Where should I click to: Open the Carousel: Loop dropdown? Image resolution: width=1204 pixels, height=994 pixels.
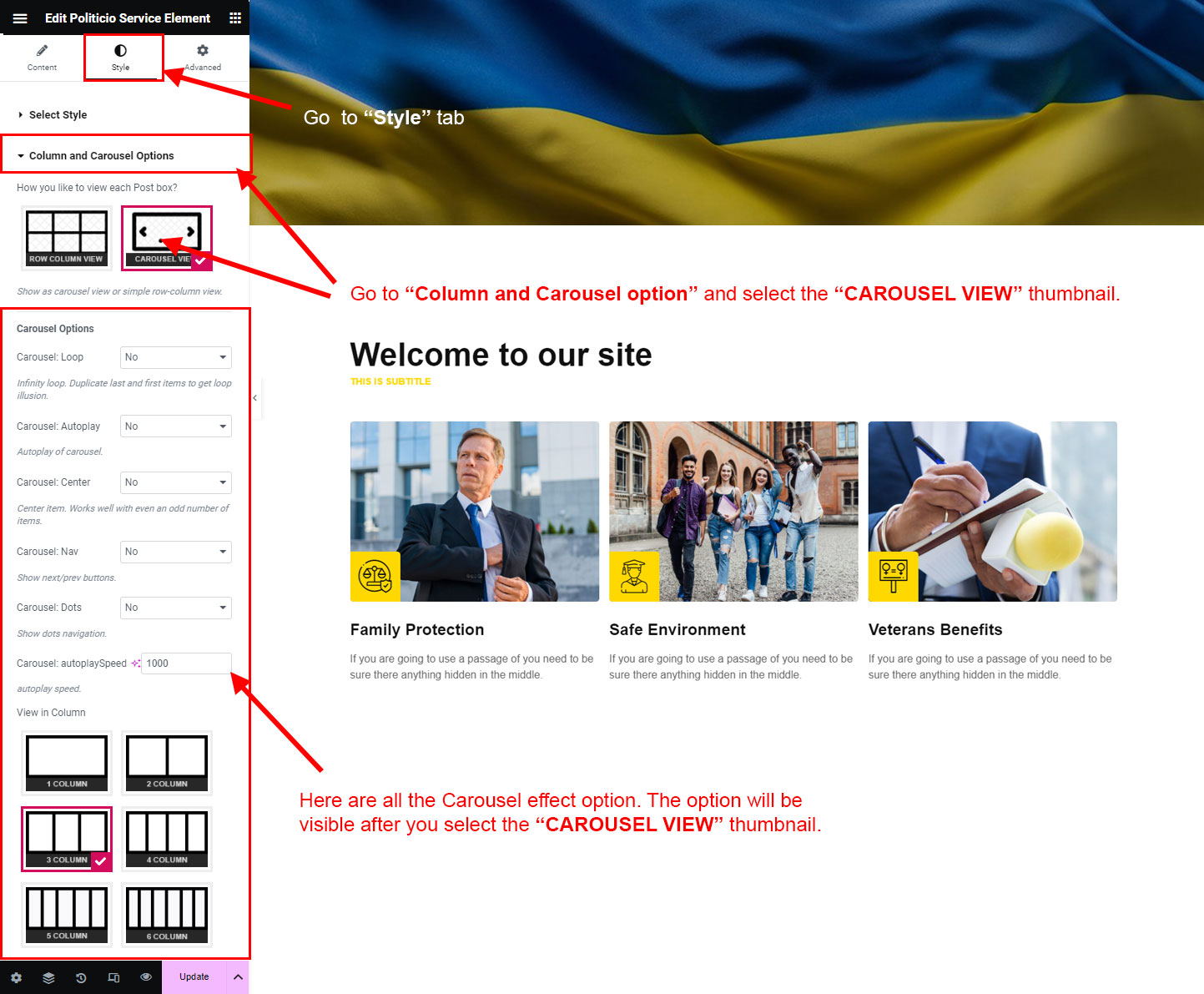point(176,357)
